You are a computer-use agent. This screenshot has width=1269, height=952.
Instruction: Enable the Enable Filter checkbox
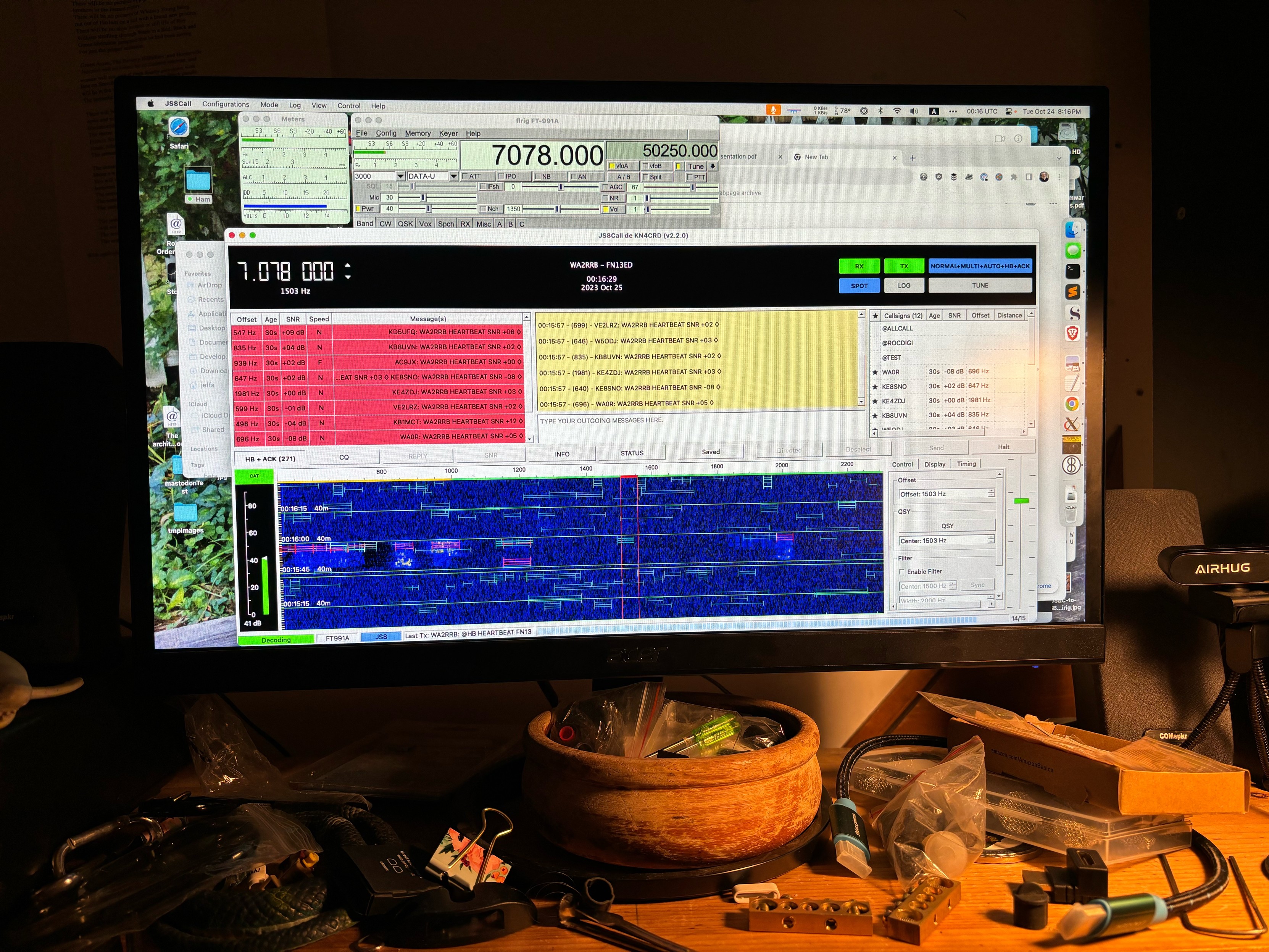point(902,571)
